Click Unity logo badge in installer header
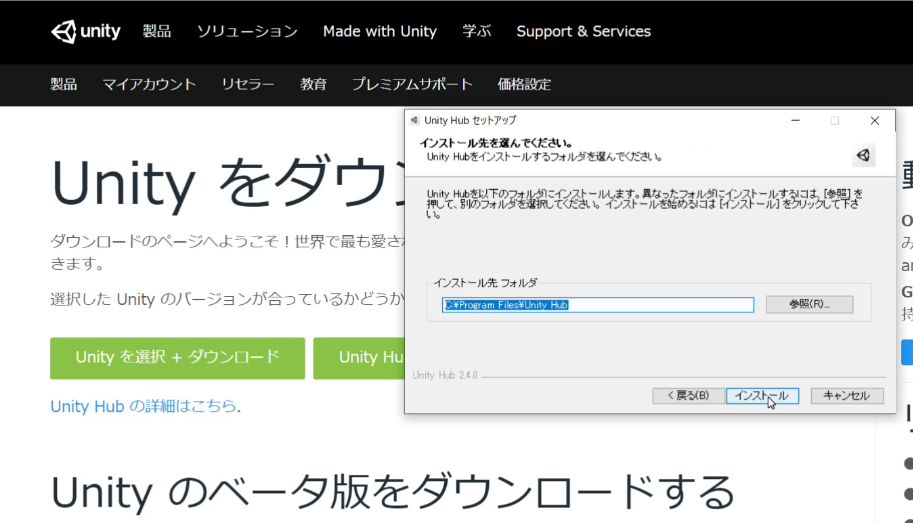 (863, 155)
